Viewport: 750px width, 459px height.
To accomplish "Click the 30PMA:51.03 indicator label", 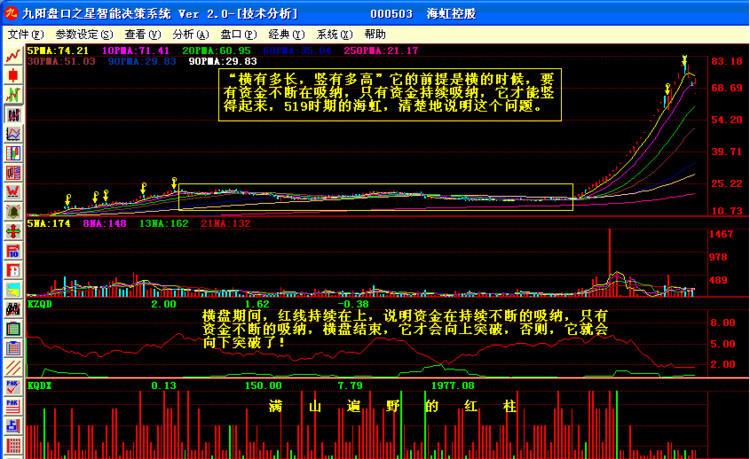I will [61, 61].
